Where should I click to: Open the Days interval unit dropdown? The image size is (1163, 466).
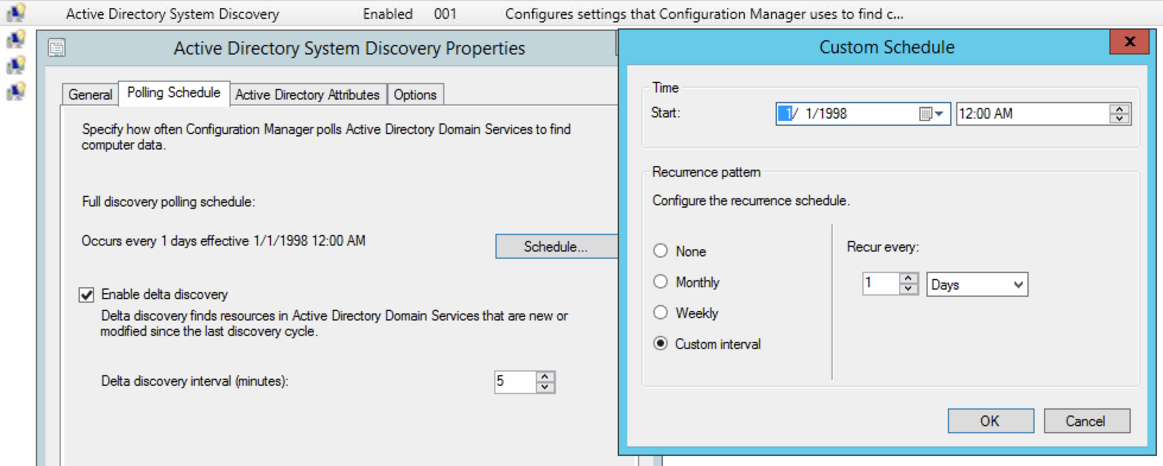(978, 284)
